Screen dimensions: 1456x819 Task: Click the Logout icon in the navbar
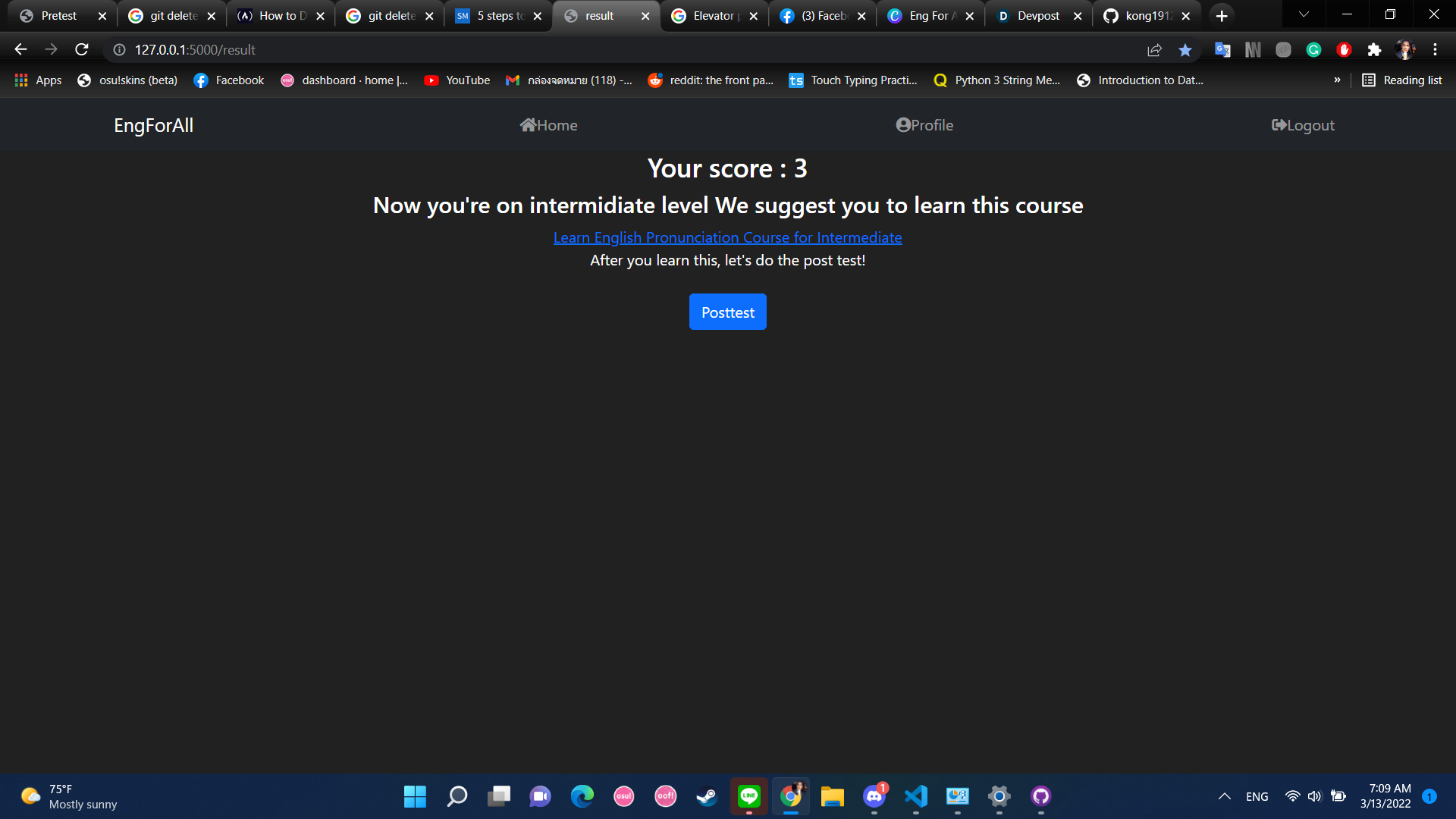(1279, 125)
